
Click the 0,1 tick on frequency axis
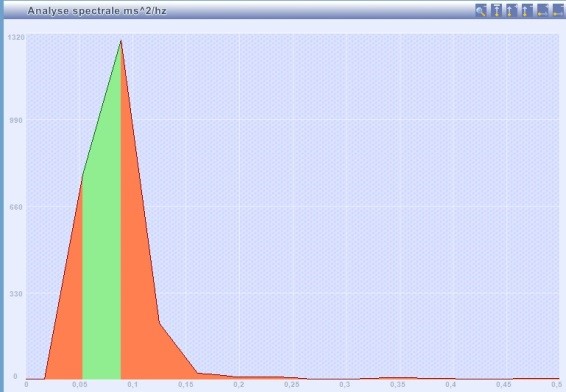tap(132, 385)
